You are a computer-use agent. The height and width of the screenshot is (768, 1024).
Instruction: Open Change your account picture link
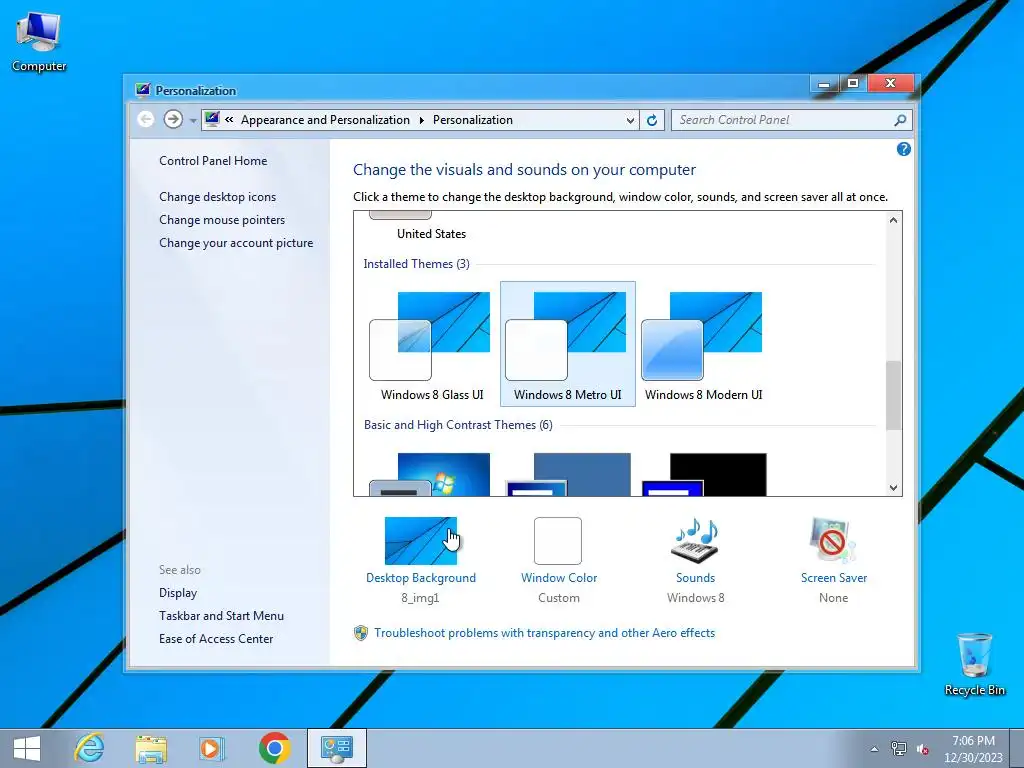pos(236,243)
